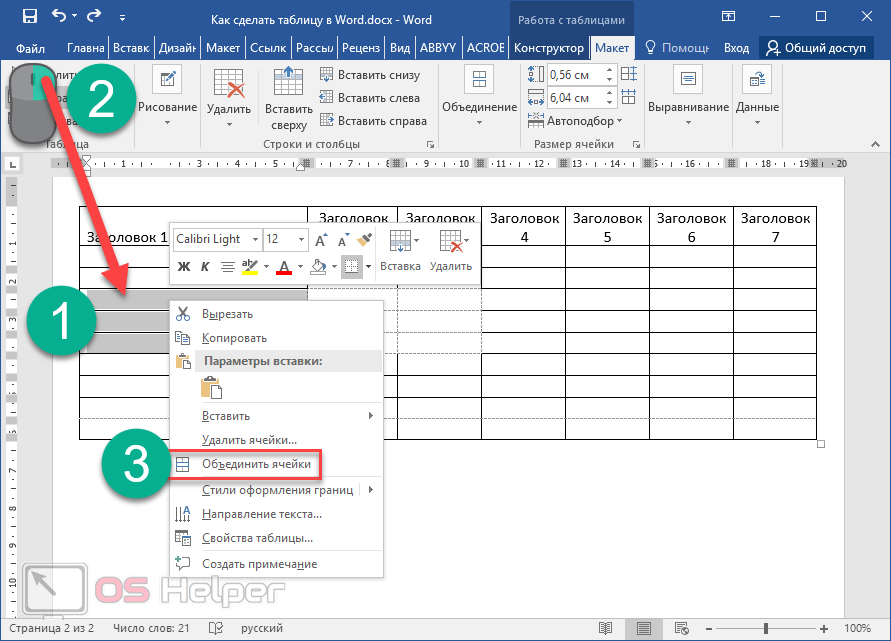Image resolution: width=891 pixels, height=641 pixels.
Task: Toggle italic К in the mini toolbar
Action: (205, 266)
